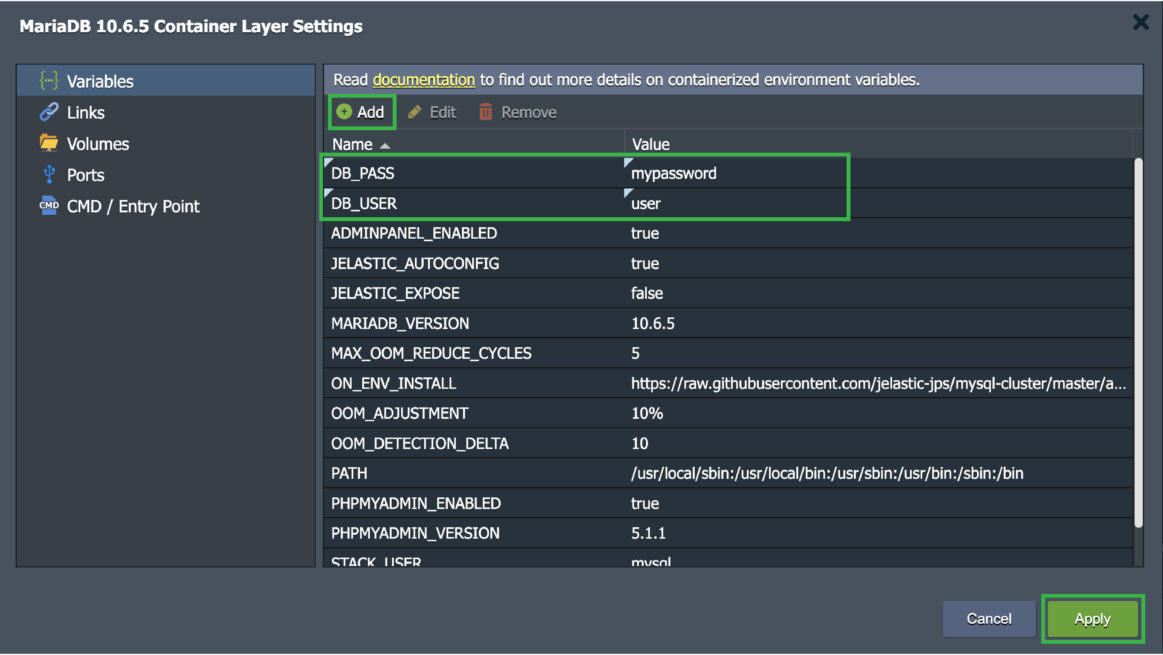Click the USB-style Ports icon
1163x655 pixels.
48,174
